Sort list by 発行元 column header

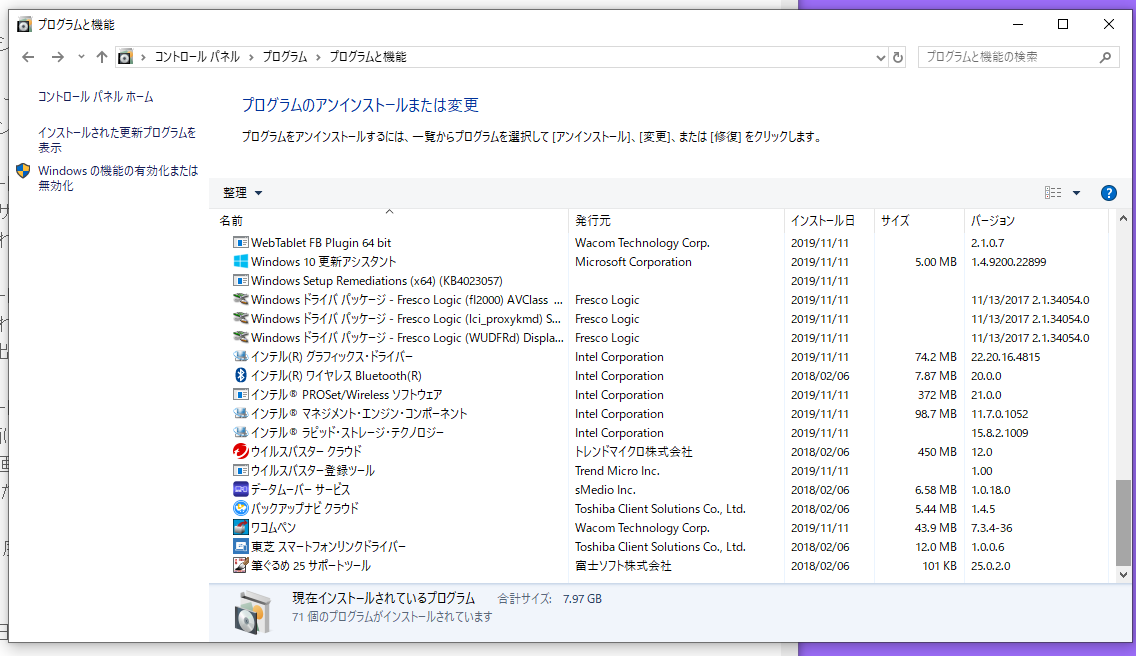pos(593,221)
